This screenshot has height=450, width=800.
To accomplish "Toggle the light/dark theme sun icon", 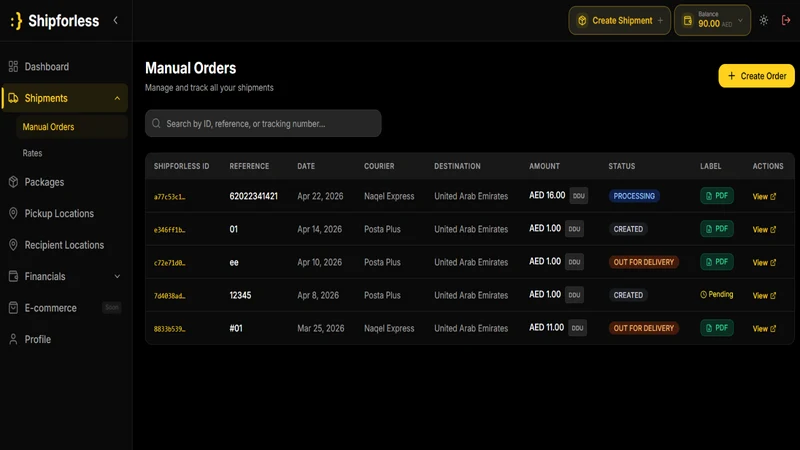I will (763, 20).
